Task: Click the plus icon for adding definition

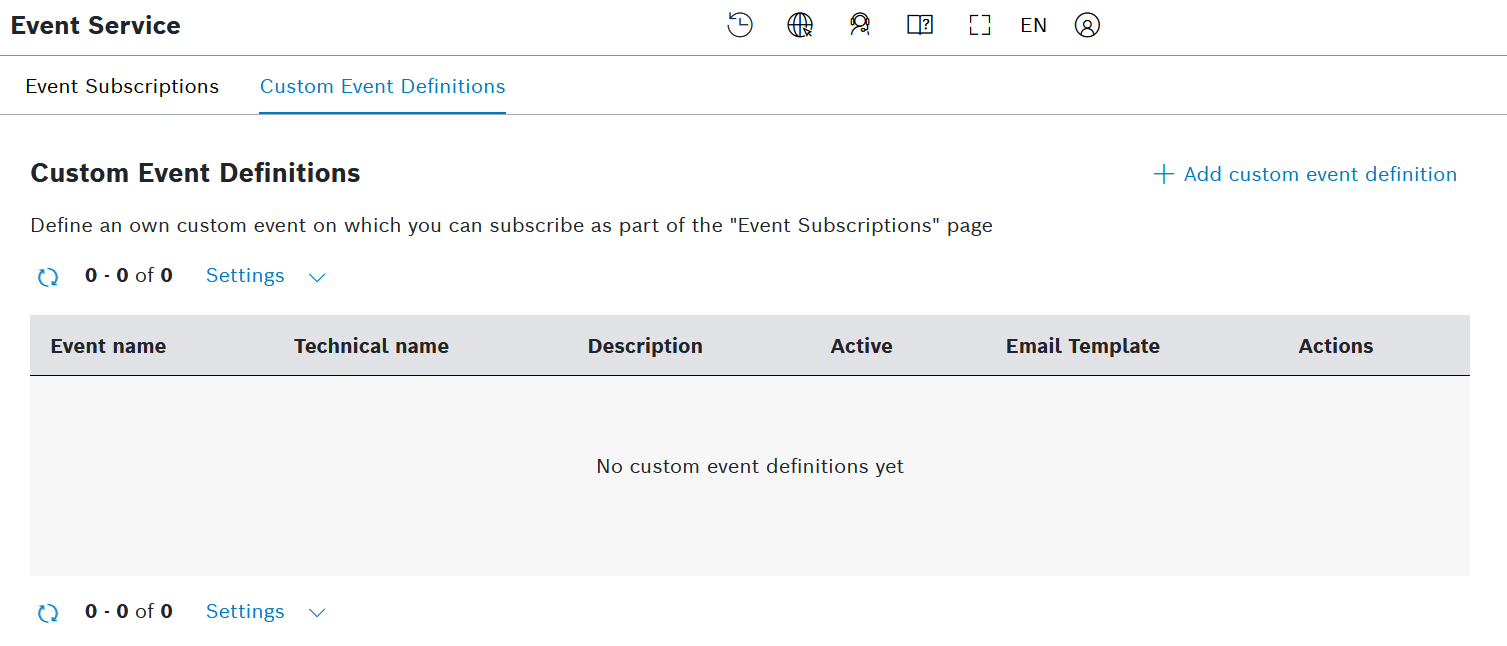Action: [1163, 175]
